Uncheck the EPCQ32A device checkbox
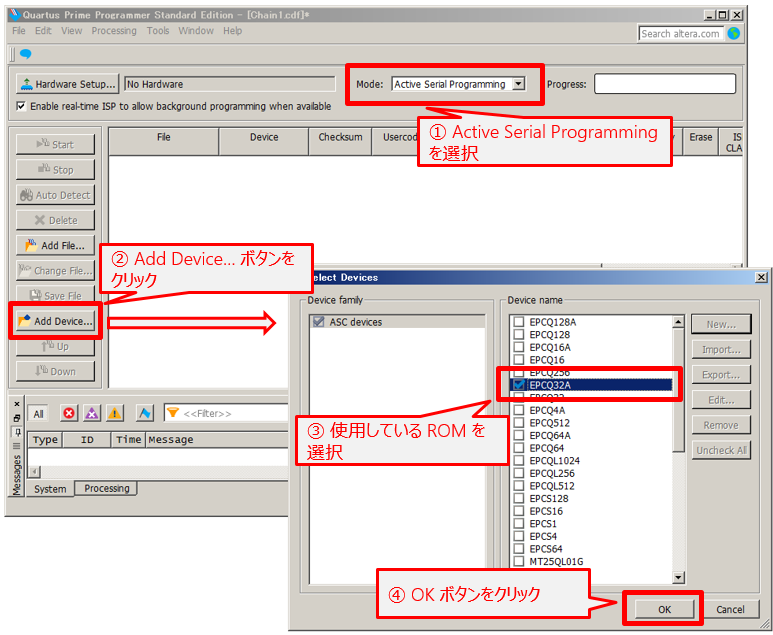Image resolution: width=773 pixels, height=635 pixels. click(518, 385)
